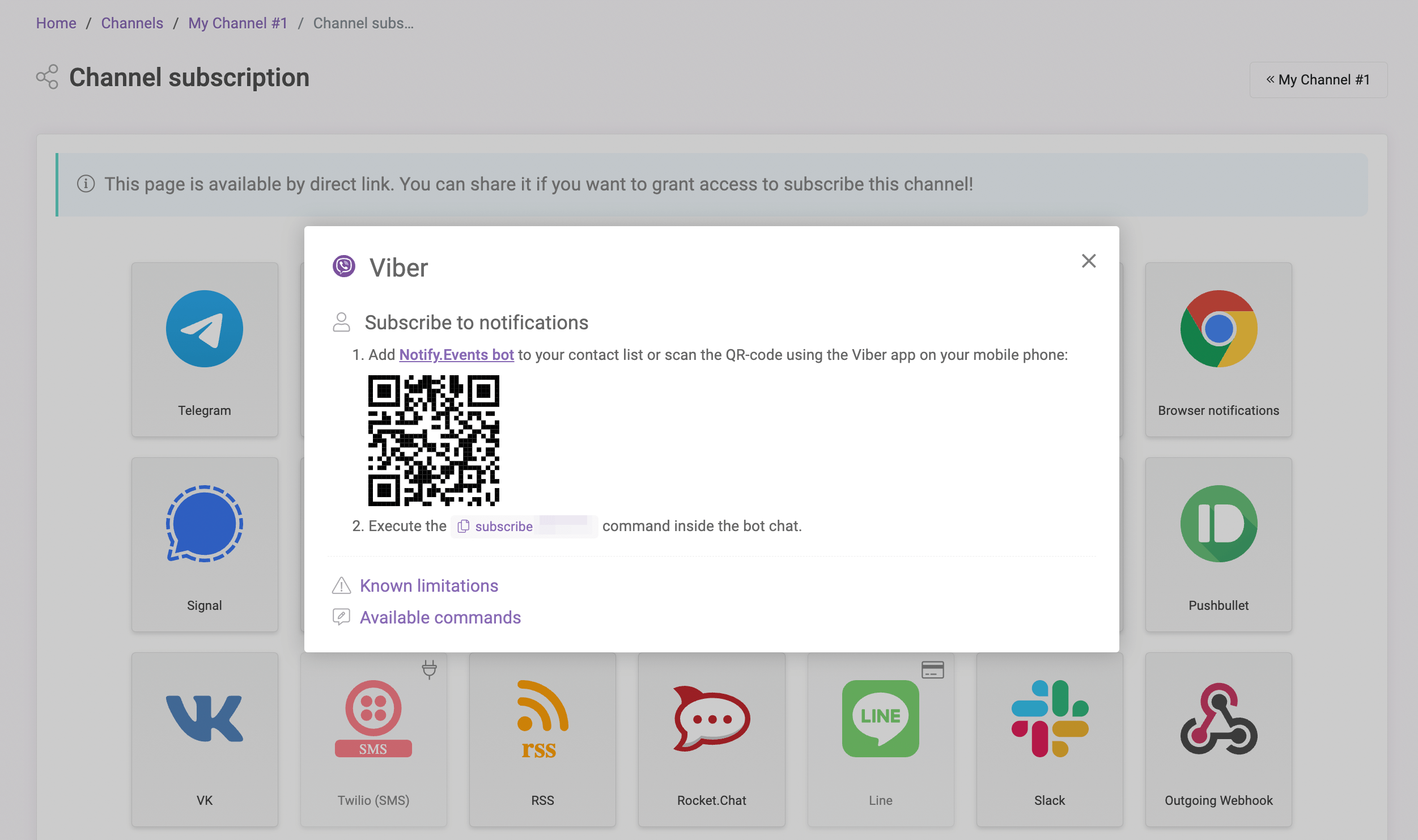The image size is (1418, 840).
Task: Click the 'Slack' card label
Action: click(1050, 800)
